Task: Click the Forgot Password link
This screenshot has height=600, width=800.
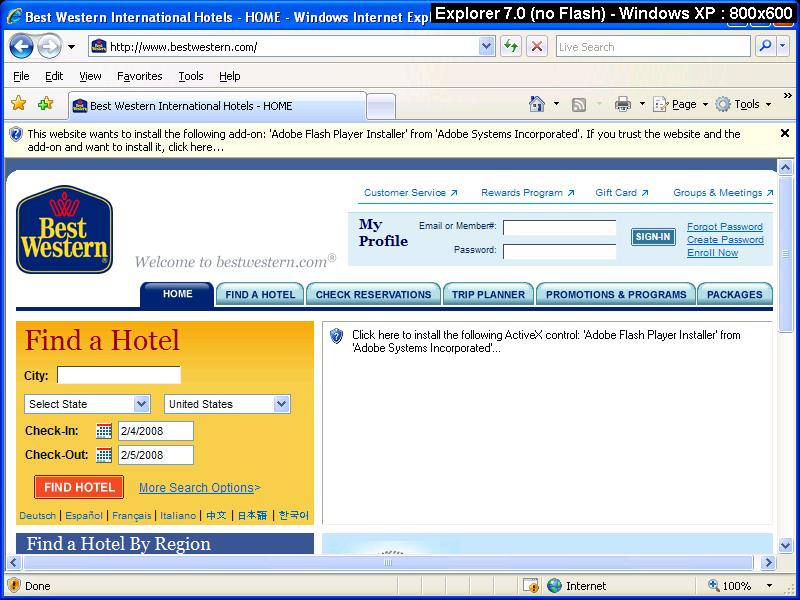Action: [x=725, y=227]
